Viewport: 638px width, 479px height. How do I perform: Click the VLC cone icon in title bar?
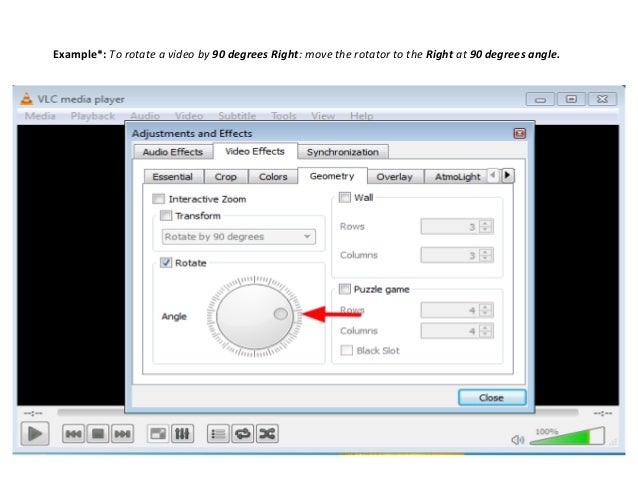(26, 98)
